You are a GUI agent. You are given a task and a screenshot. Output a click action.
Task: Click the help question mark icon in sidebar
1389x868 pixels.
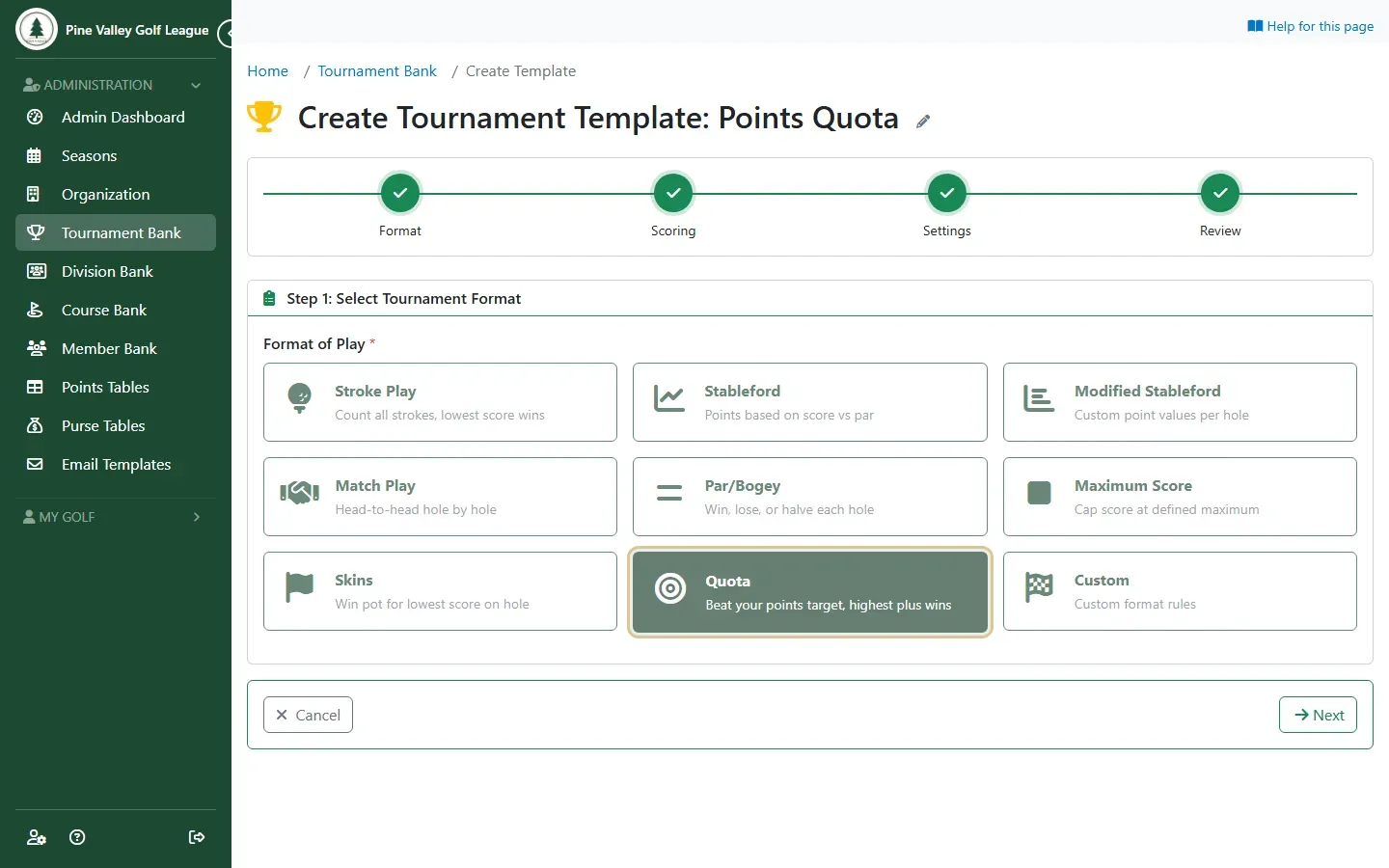point(77,837)
